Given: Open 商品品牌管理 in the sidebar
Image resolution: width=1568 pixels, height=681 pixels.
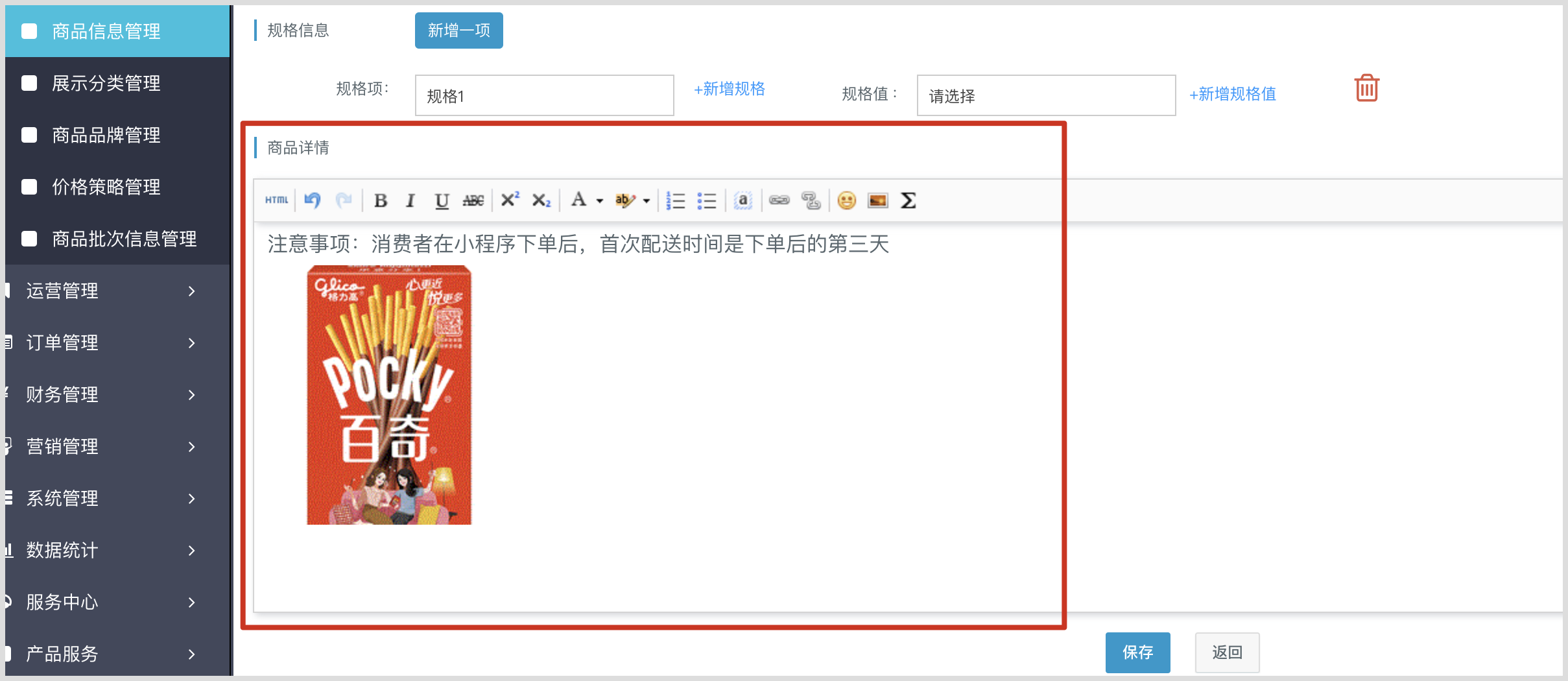Looking at the screenshot, I should (117, 135).
